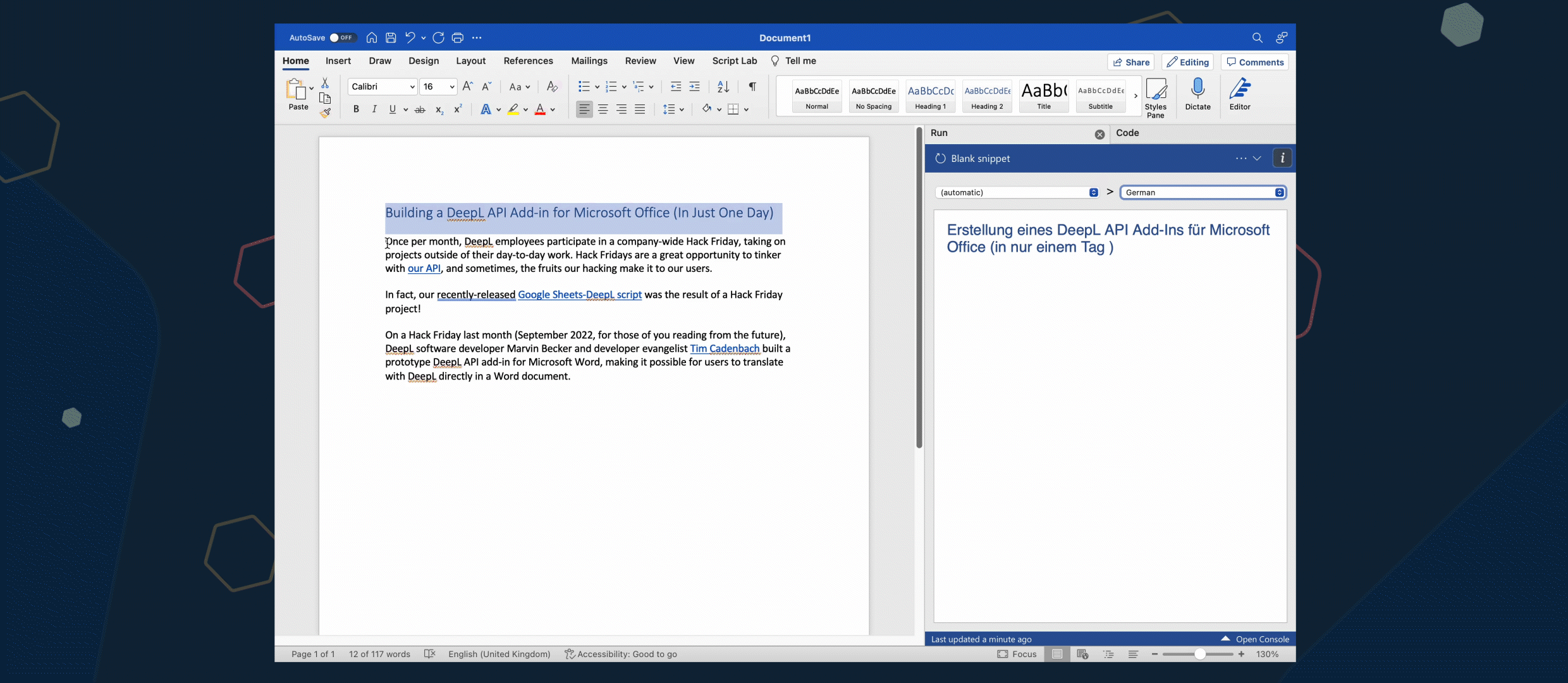Screen dimensions: 1568x683
Task: Search the document with the magnifier icon
Action: coord(1258,38)
